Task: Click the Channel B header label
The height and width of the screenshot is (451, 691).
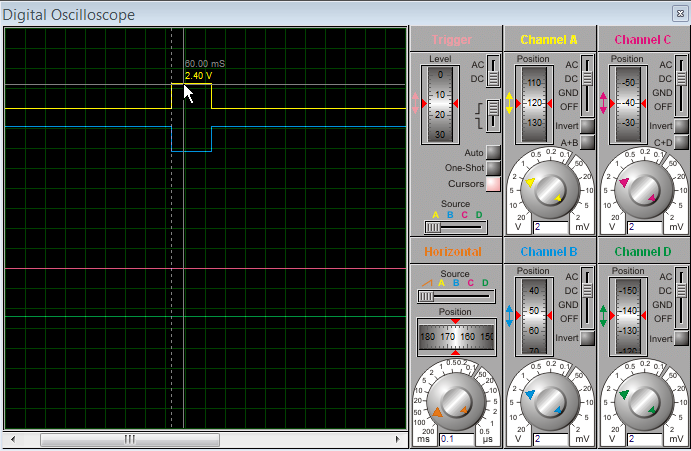Action: (549, 252)
